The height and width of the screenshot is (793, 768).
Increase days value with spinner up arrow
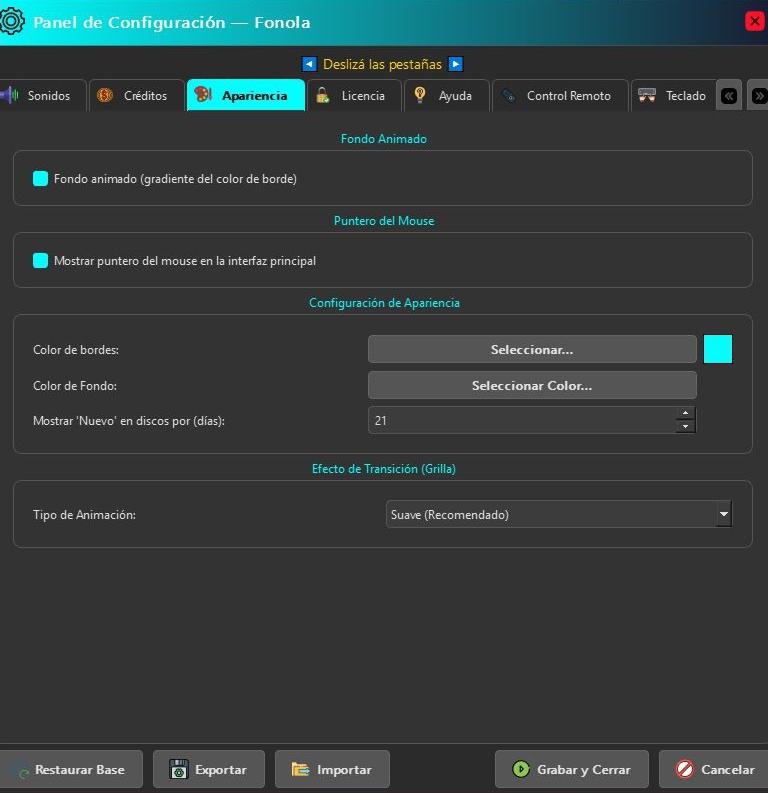686,413
